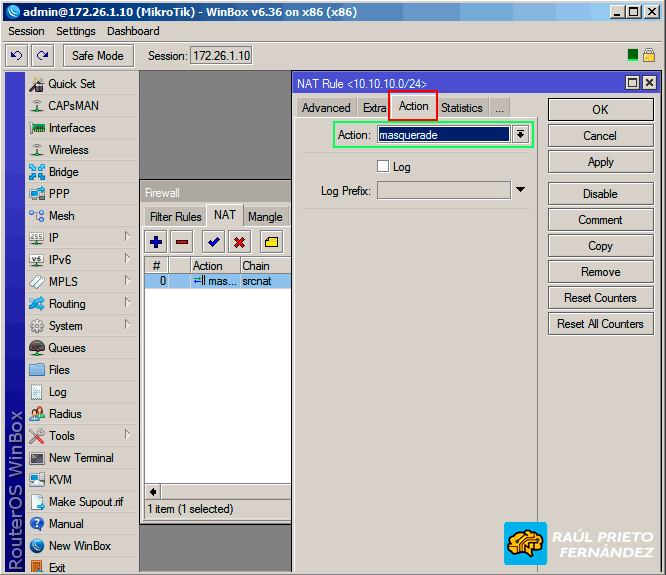Click the red minus remove rule icon
The height and width of the screenshot is (575, 666).
(x=182, y=241)
